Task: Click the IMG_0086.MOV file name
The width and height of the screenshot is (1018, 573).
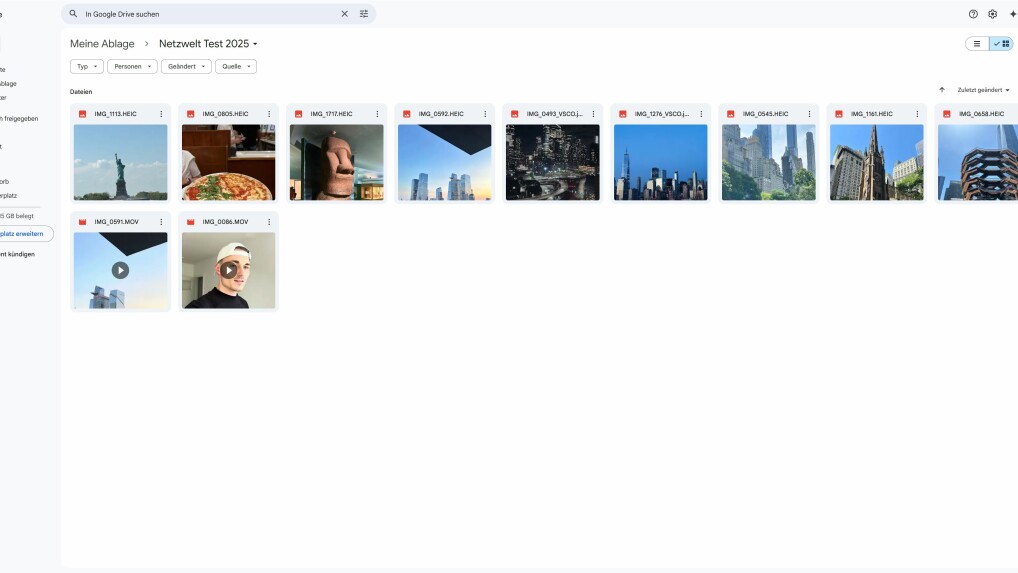Action: click(225, 222)
